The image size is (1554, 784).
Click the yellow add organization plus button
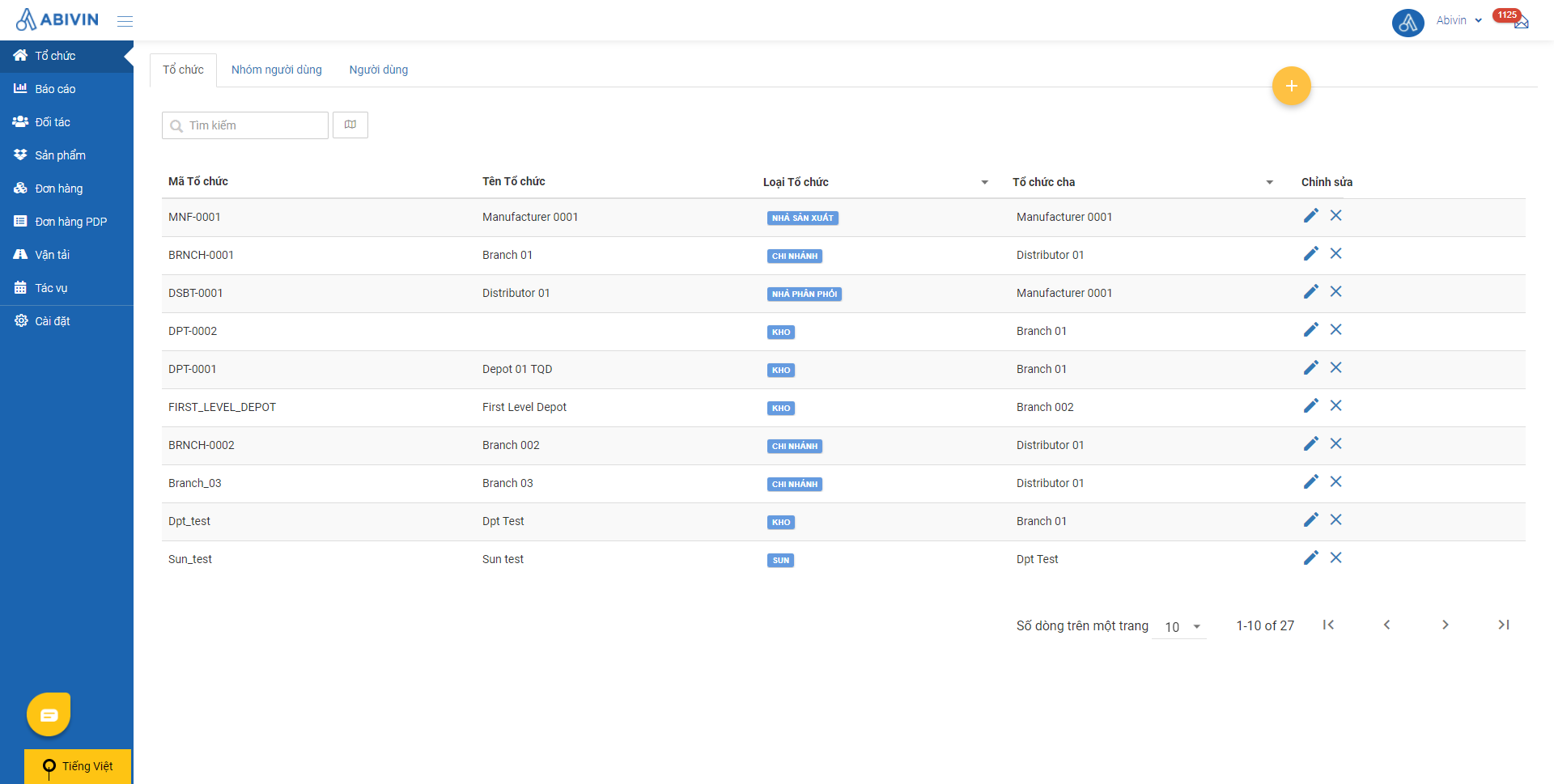point(1291,86)
